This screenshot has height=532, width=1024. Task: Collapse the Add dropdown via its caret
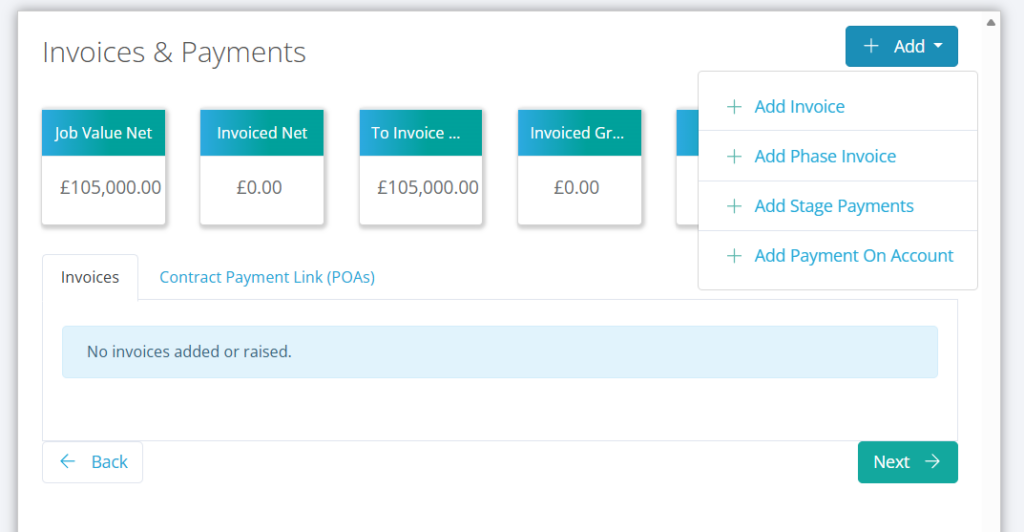point(938,46)
